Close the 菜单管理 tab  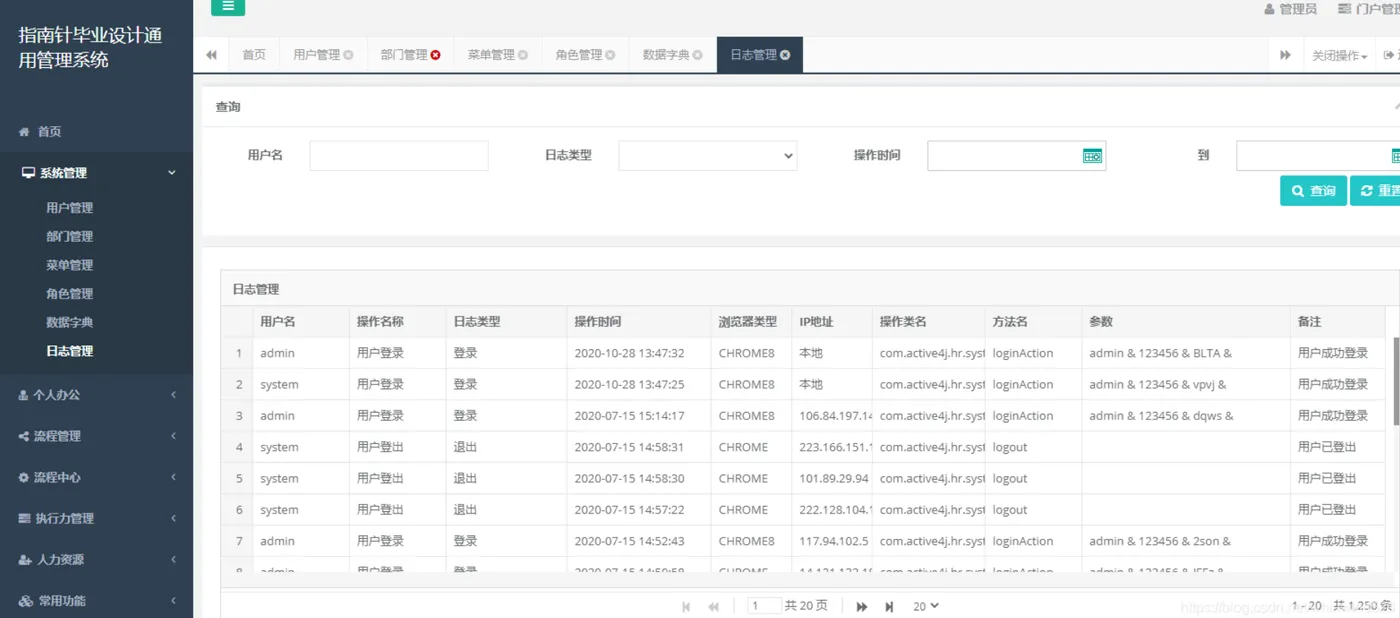tap(522, 55)
